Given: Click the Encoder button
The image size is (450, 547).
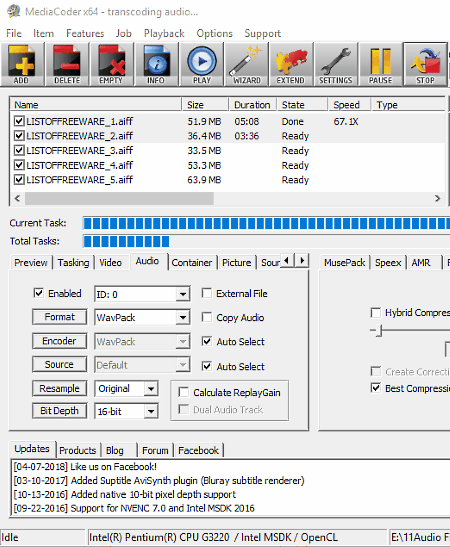Looking at the screenshot, I should coord(60,341).
